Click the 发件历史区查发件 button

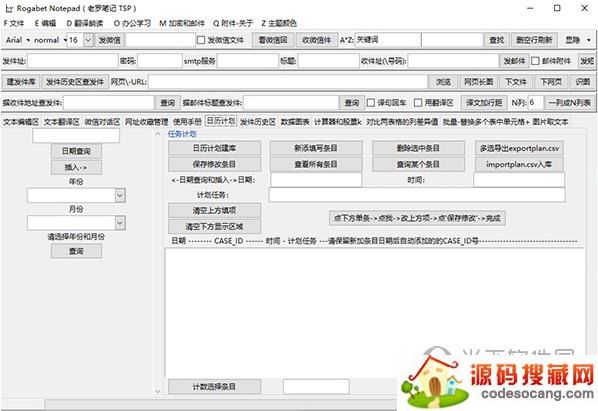75,82
